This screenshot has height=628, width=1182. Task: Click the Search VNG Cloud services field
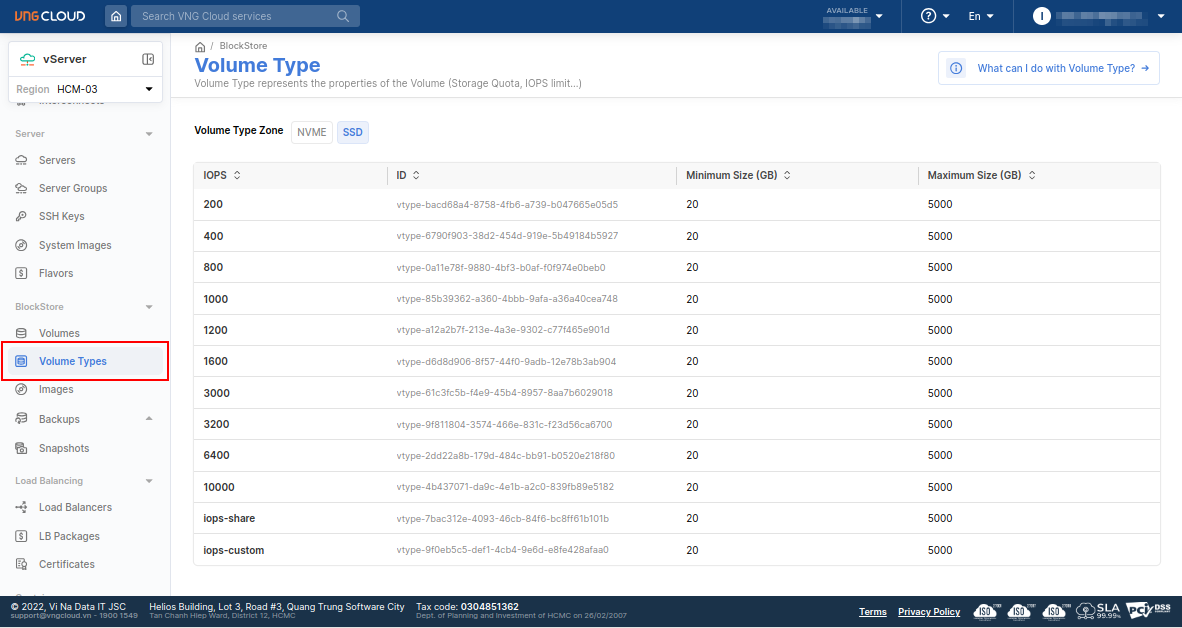pos(238,16)
